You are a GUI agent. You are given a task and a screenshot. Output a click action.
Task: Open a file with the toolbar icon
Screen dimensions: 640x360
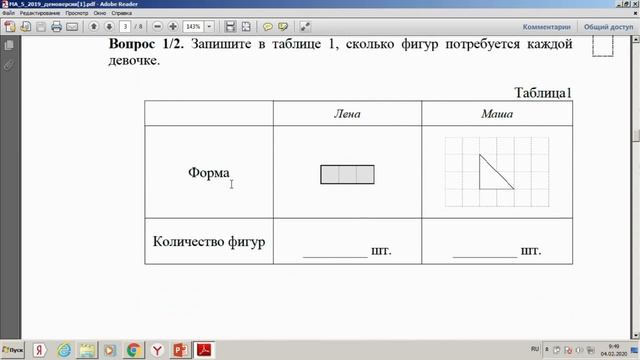pyautogui.click(x=25, y=27)
